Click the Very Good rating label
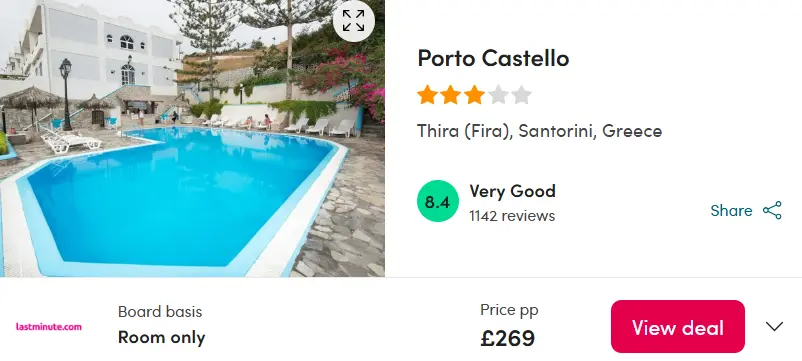The height and width of the screenshot is (361, 802). [x=513, y=191]
